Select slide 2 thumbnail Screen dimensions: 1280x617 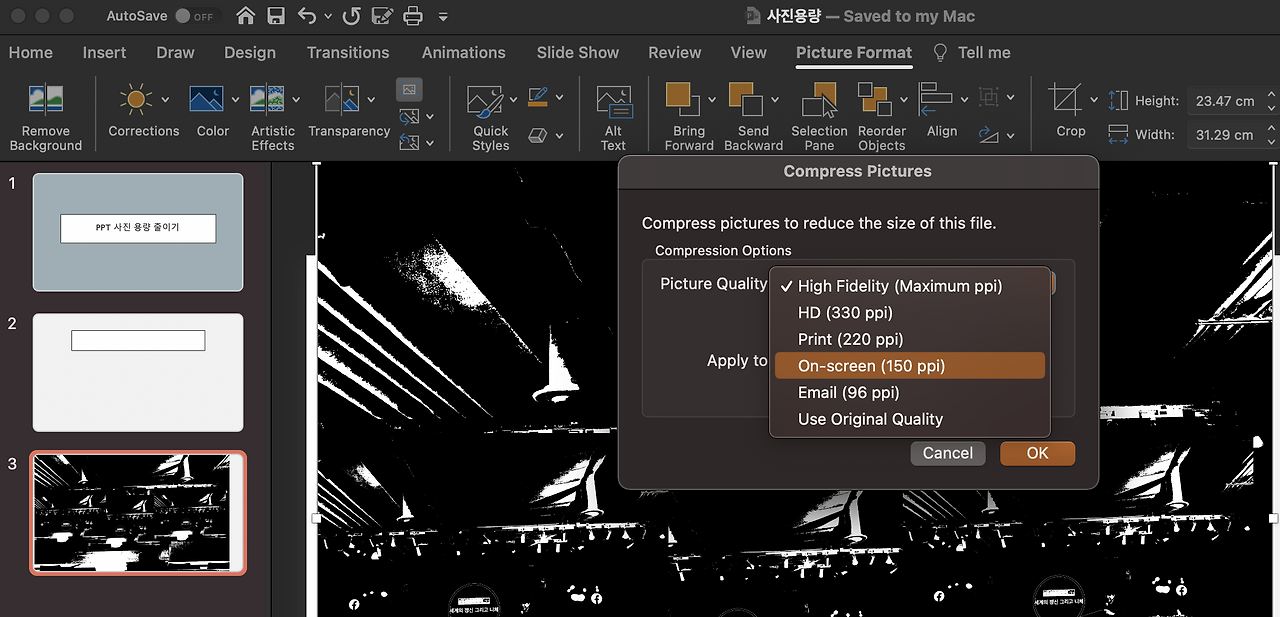pos(138,372)
